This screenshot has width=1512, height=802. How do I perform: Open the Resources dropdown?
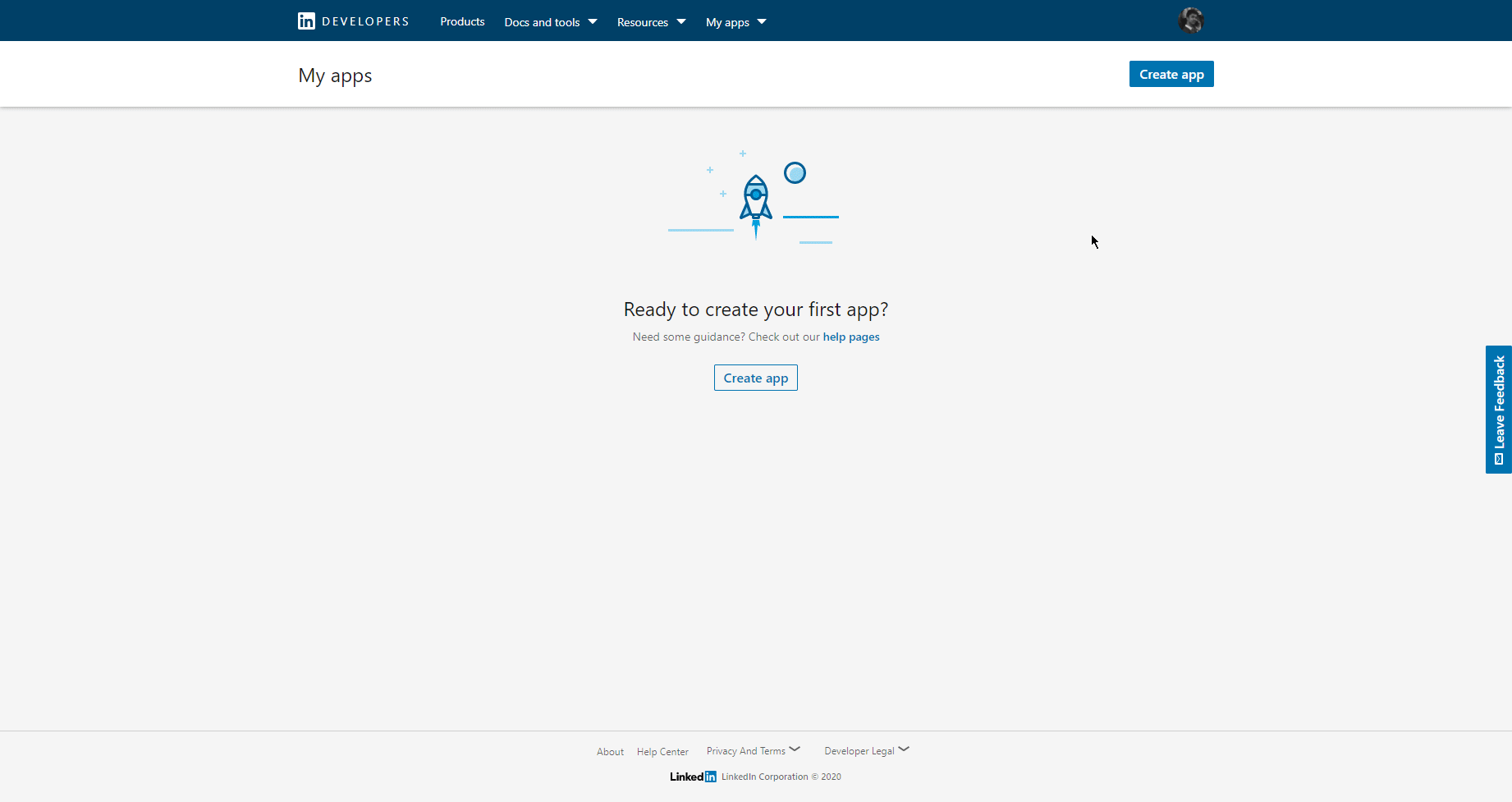[650, 21]
